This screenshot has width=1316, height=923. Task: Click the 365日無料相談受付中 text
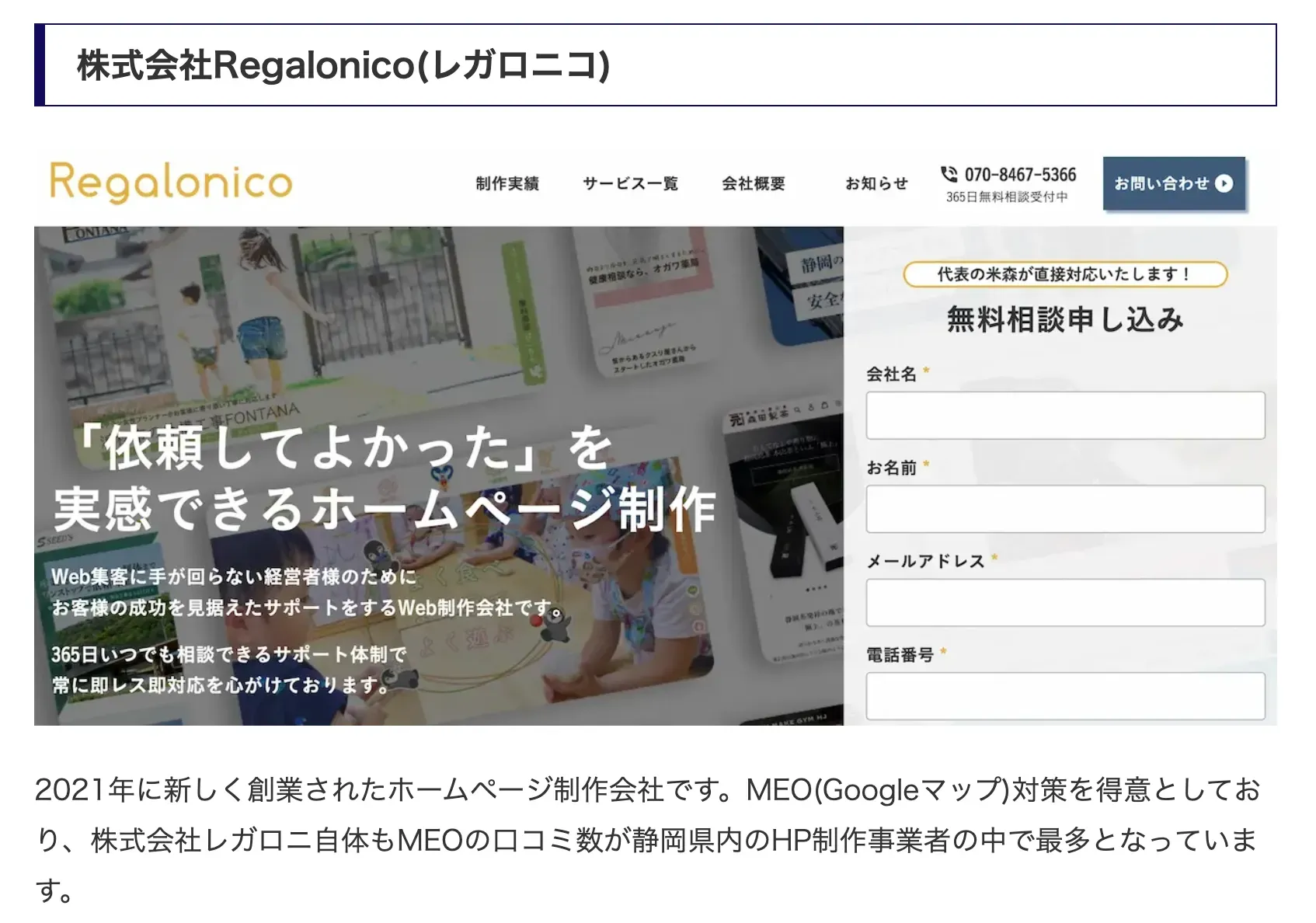(1007, 197)
